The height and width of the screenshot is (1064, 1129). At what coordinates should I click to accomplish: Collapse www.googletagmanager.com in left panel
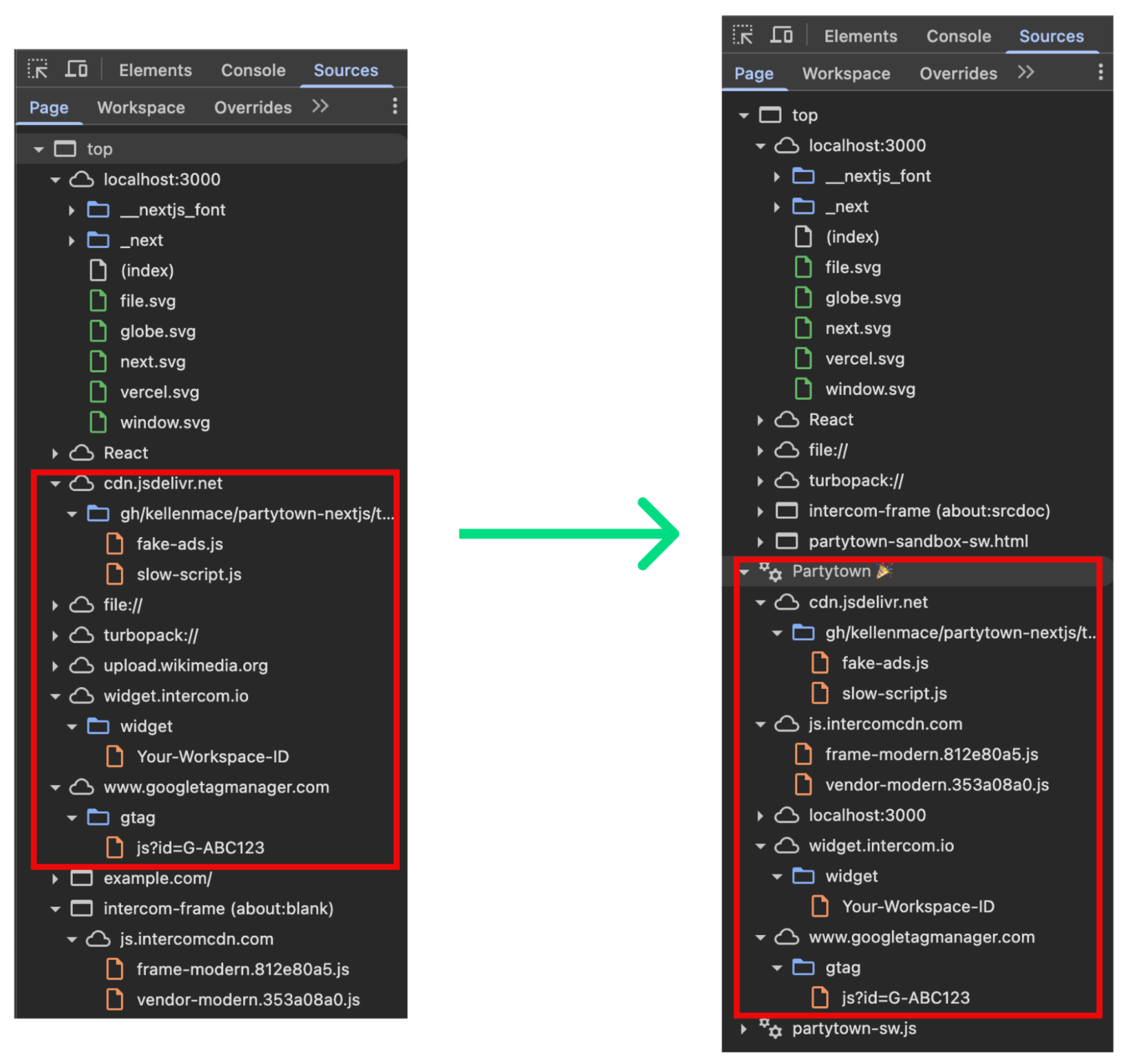[55, 787]
